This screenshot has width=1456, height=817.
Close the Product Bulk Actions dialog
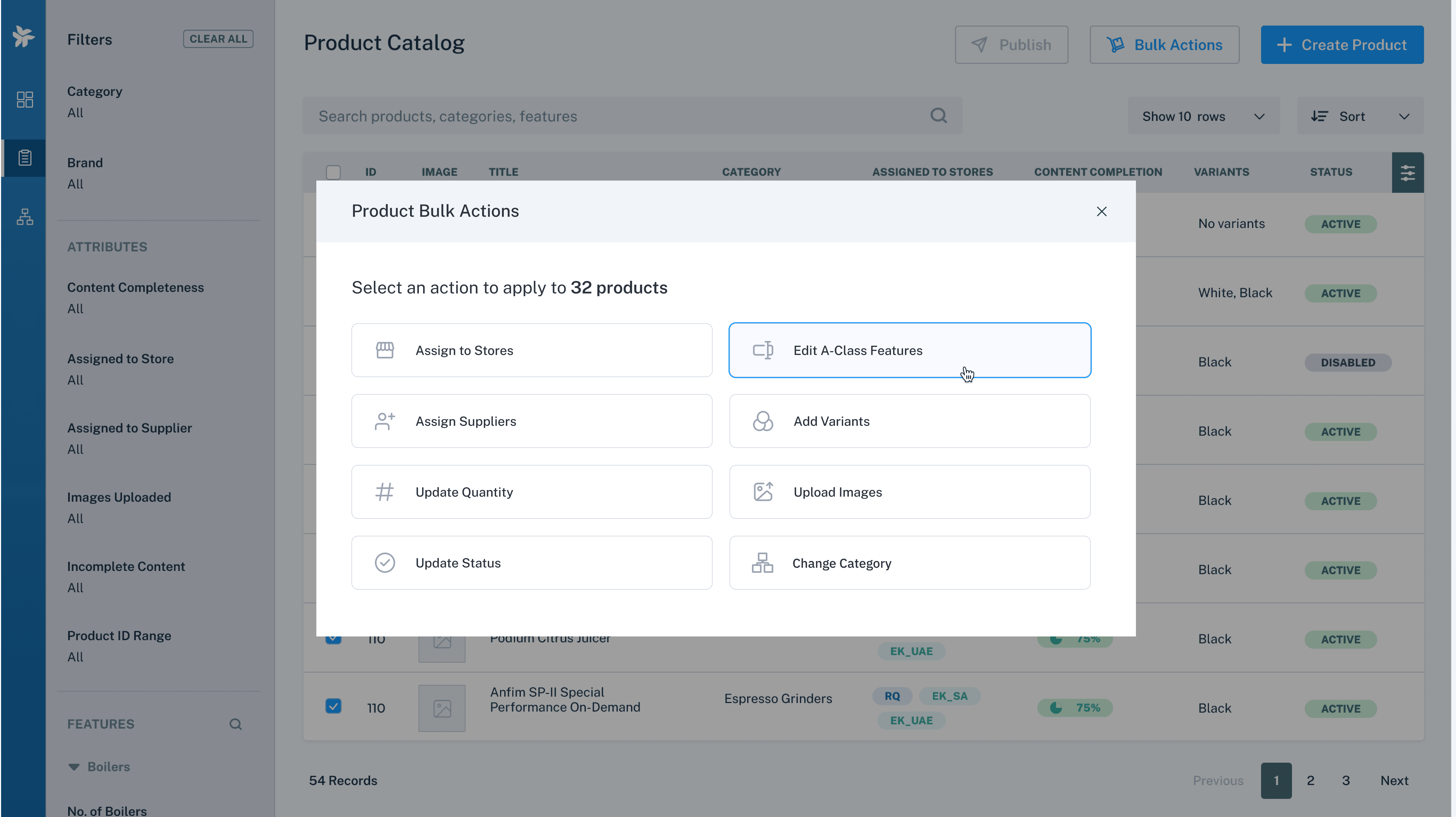coord(1101,211)
